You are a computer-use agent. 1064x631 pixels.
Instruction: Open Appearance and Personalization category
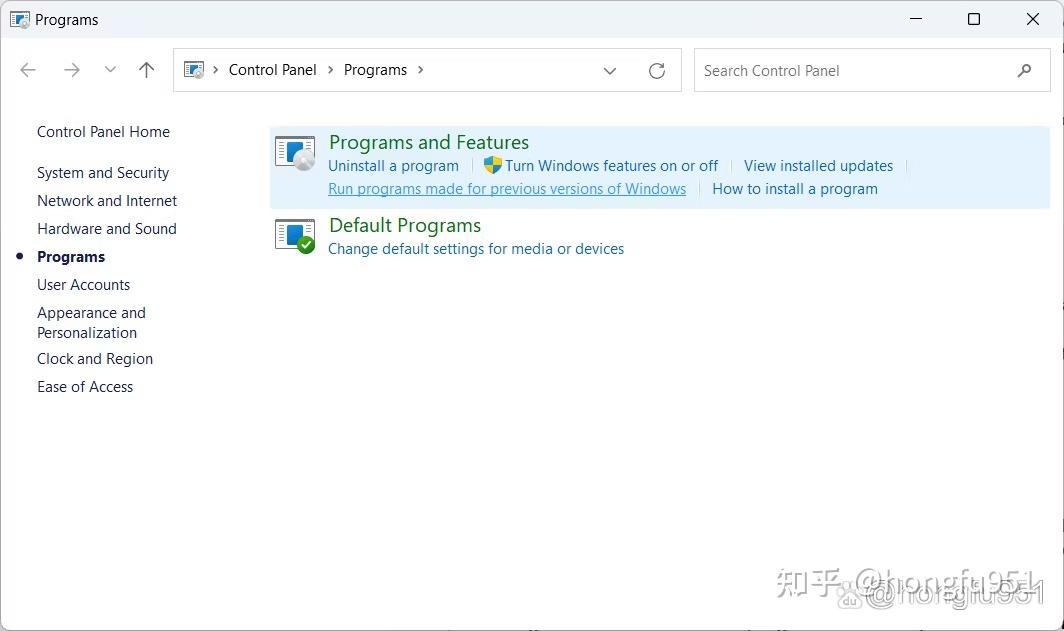coord(92,323)
